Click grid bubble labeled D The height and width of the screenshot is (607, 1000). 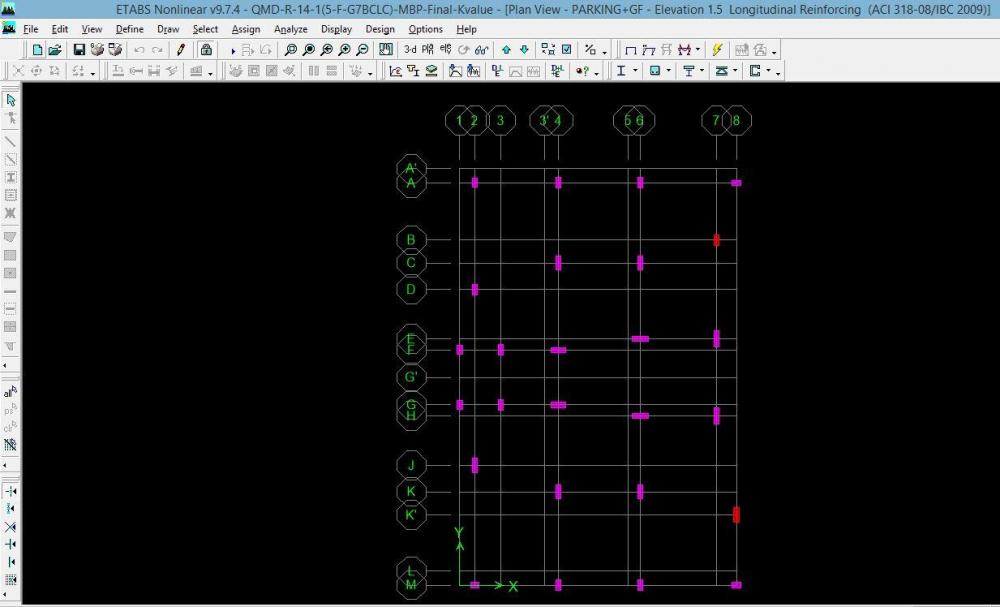[x=411, y=289]
